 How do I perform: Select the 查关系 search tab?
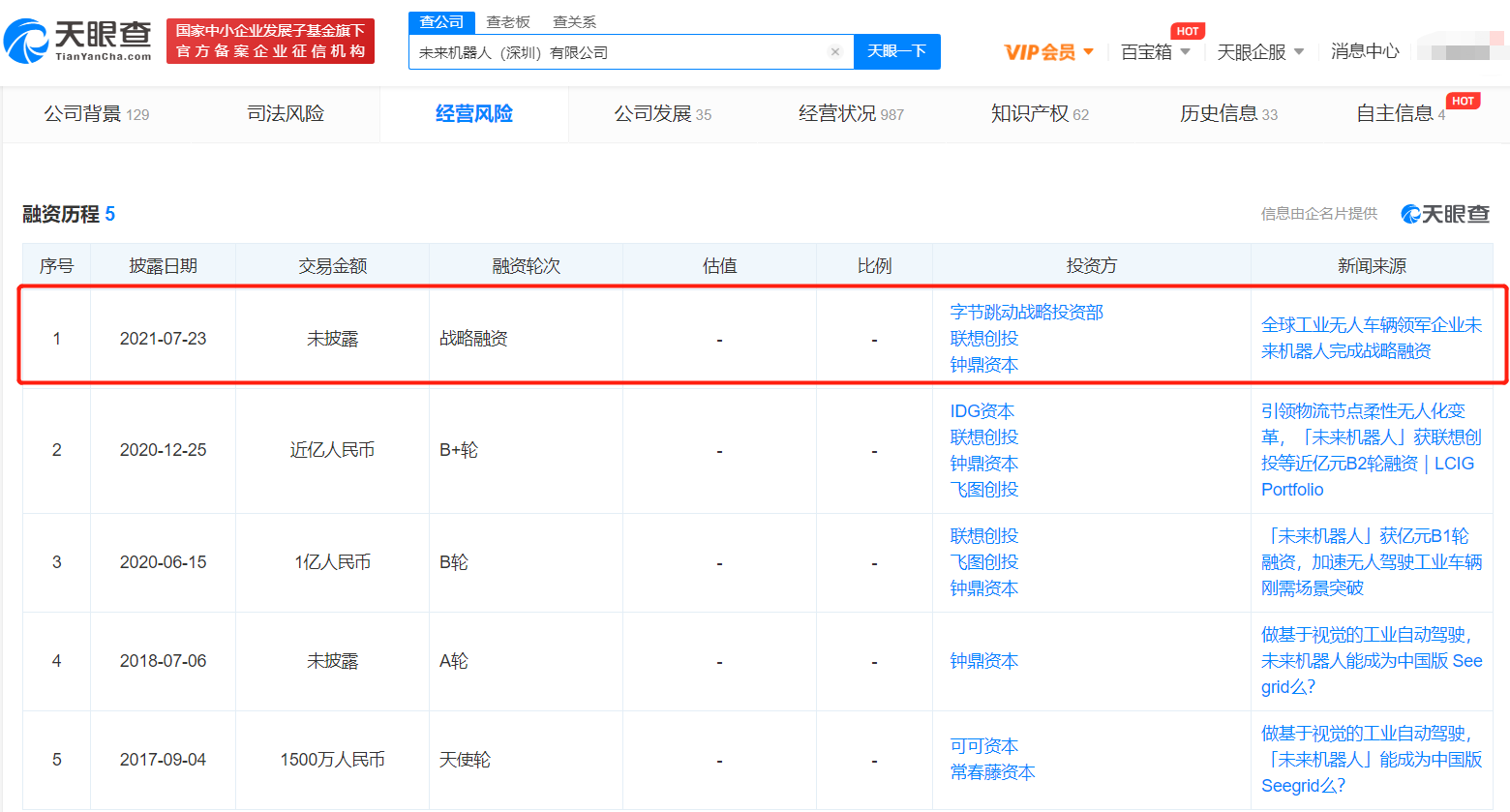[574, 22]
